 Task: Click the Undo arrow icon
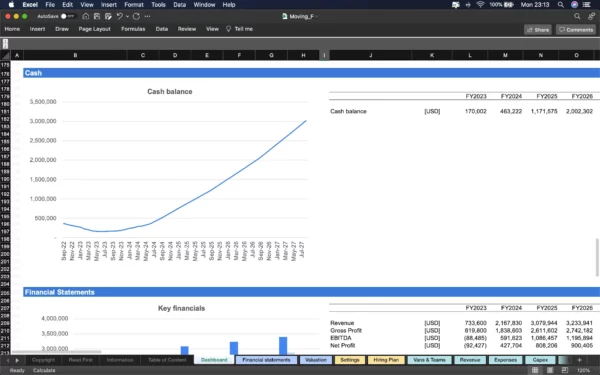[x=119, y=16]
